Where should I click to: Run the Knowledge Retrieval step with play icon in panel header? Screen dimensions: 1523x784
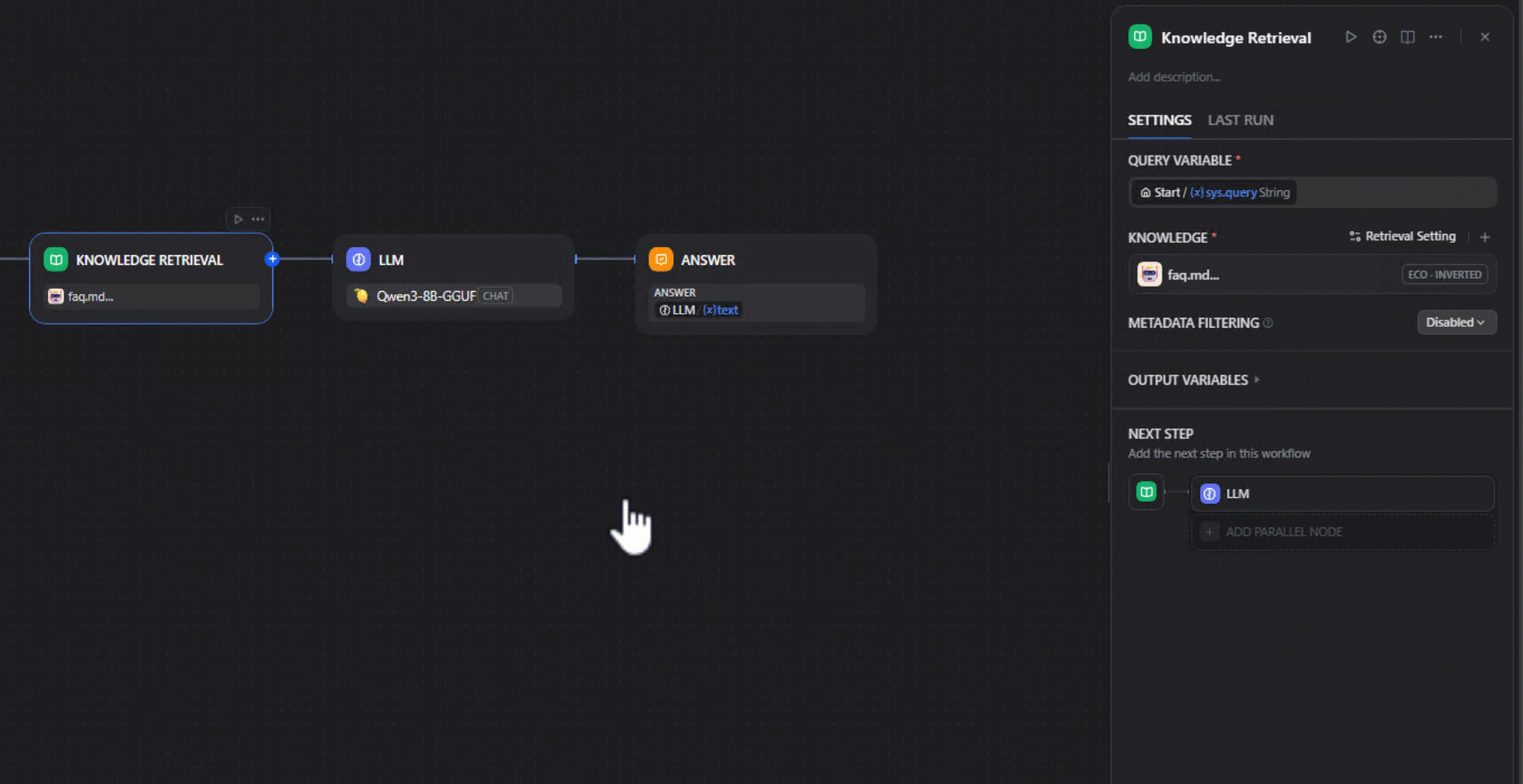pos(1351,37)
